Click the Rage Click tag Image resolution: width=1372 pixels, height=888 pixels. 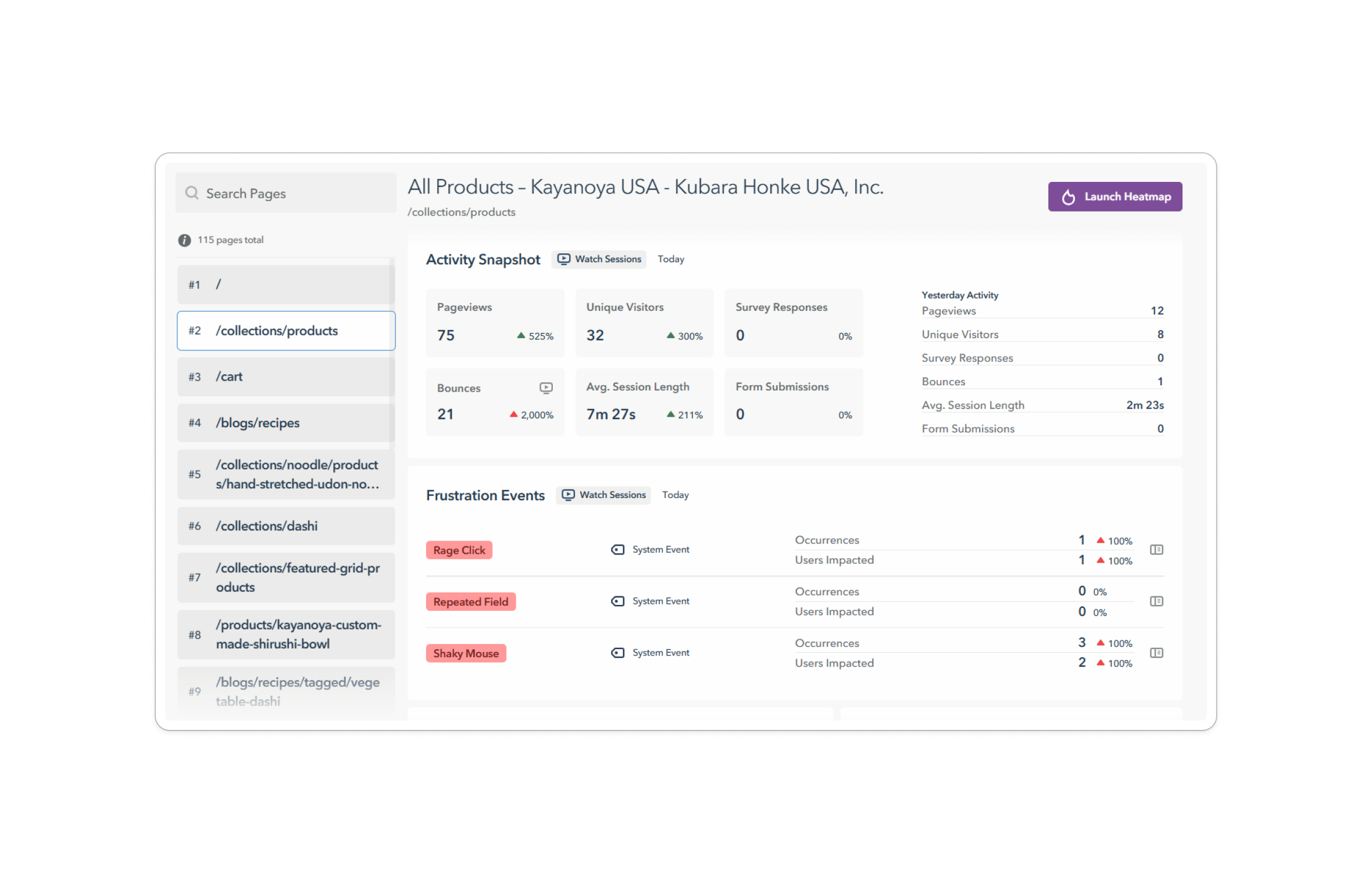459,550
